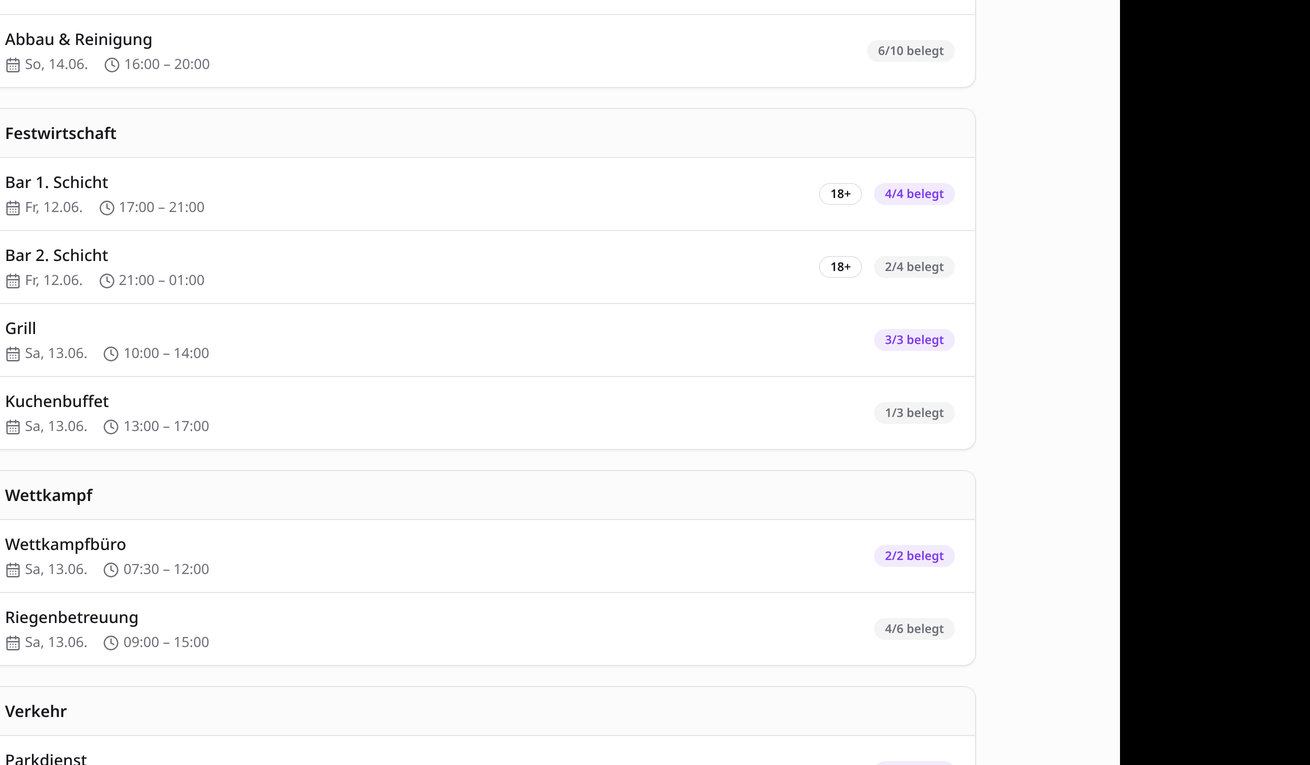Screen dimensions: 1310x765
Task: Click the clock icon beside 07:30 – 12:00
Action: click(x=111, y=570)
